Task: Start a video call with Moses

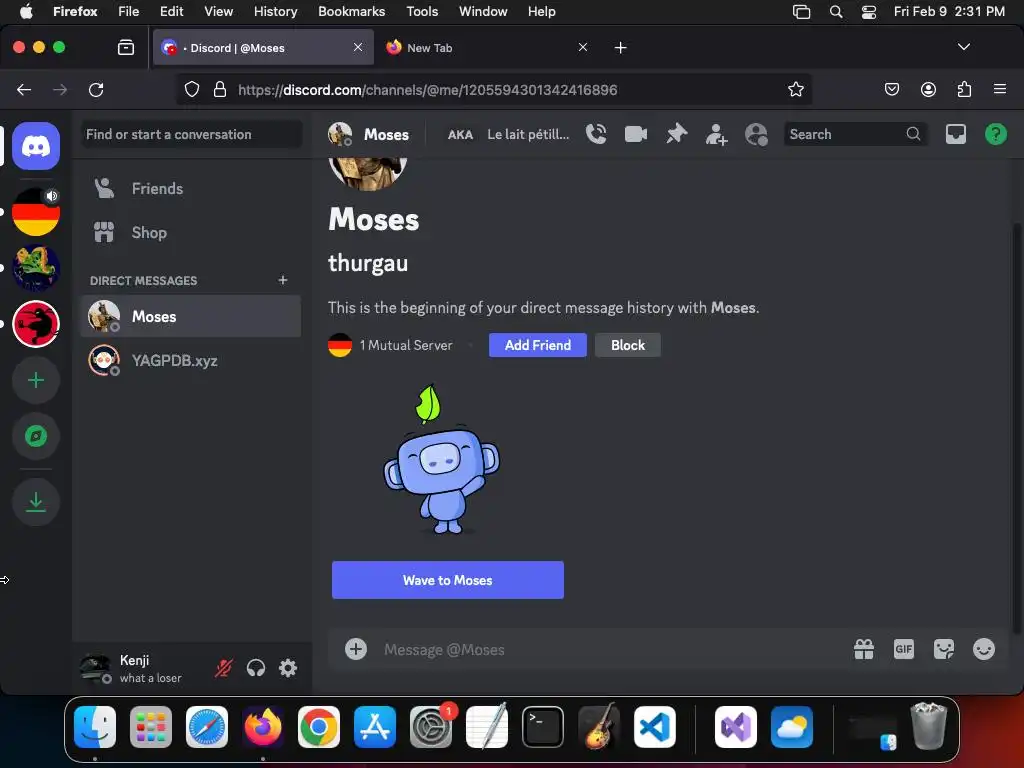Action: point(635,134)
